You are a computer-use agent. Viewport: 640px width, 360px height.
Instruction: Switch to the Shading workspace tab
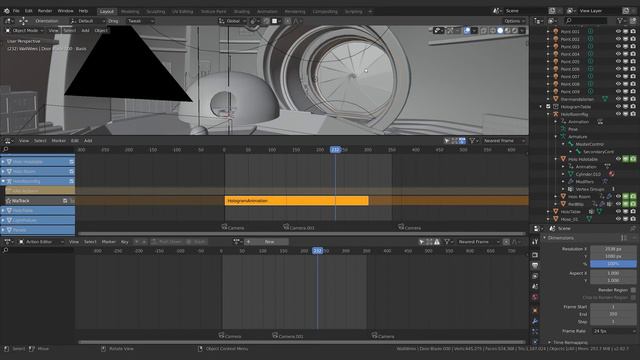[241, 11]
